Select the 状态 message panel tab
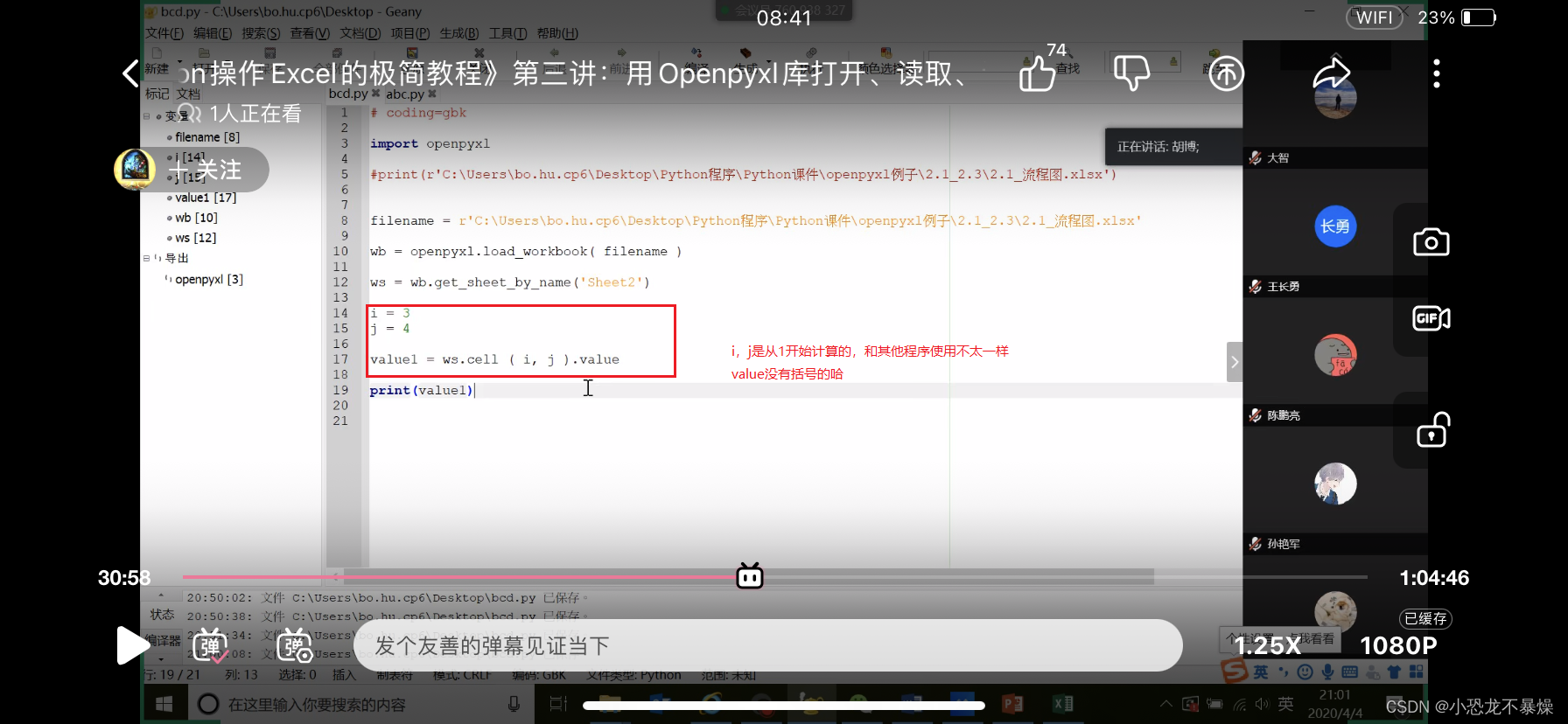The height and width of the screenshot is (724, 1568). pos(162,615)
